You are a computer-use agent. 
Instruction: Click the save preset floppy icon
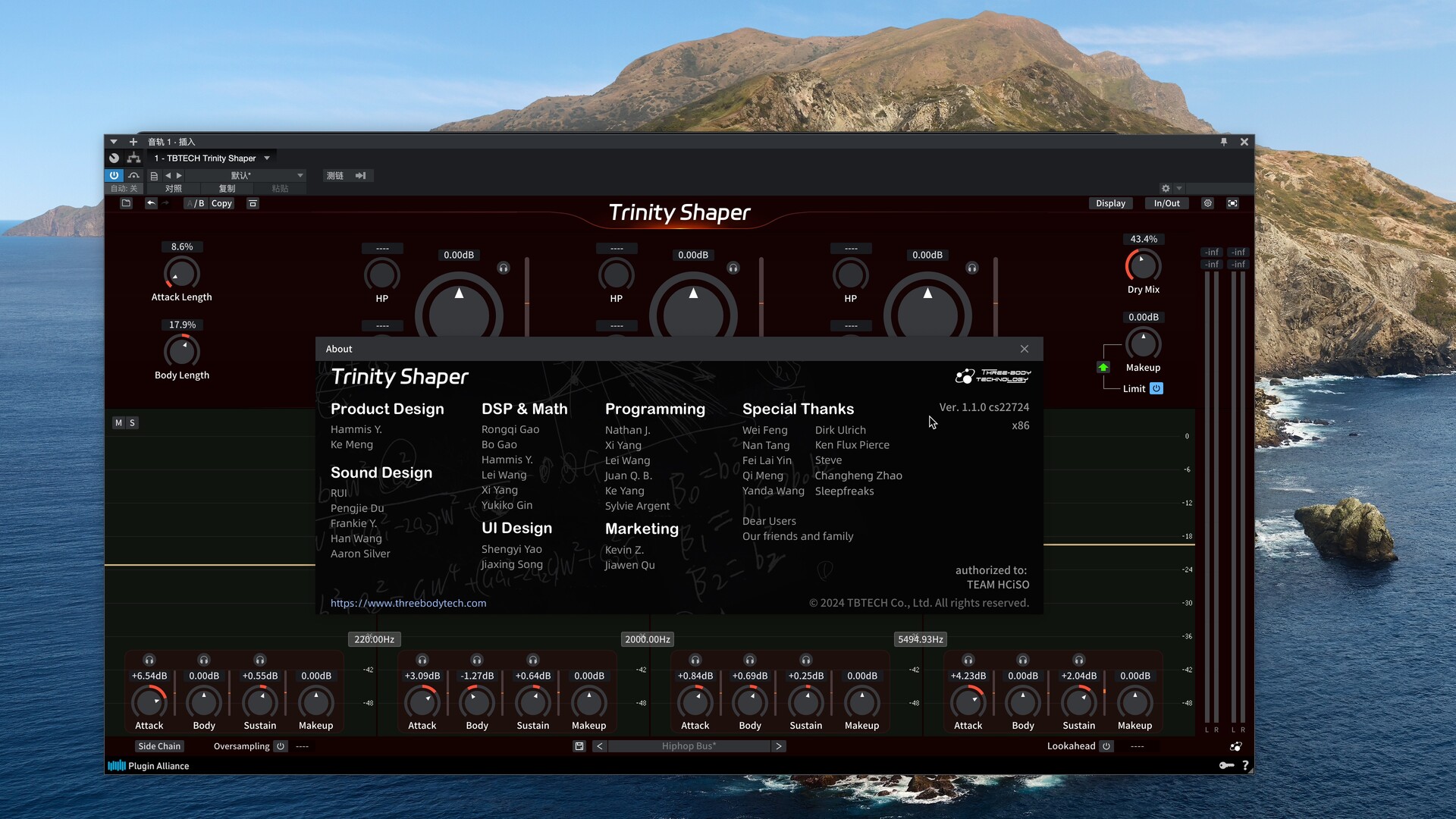tap(579, 746)
